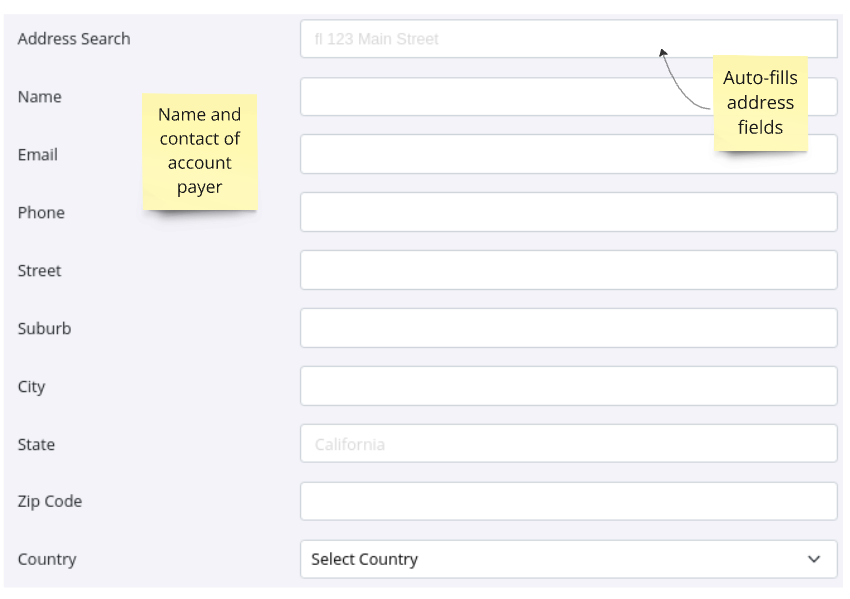Click the 'Suburb' label text

click(x=45, y=328)
